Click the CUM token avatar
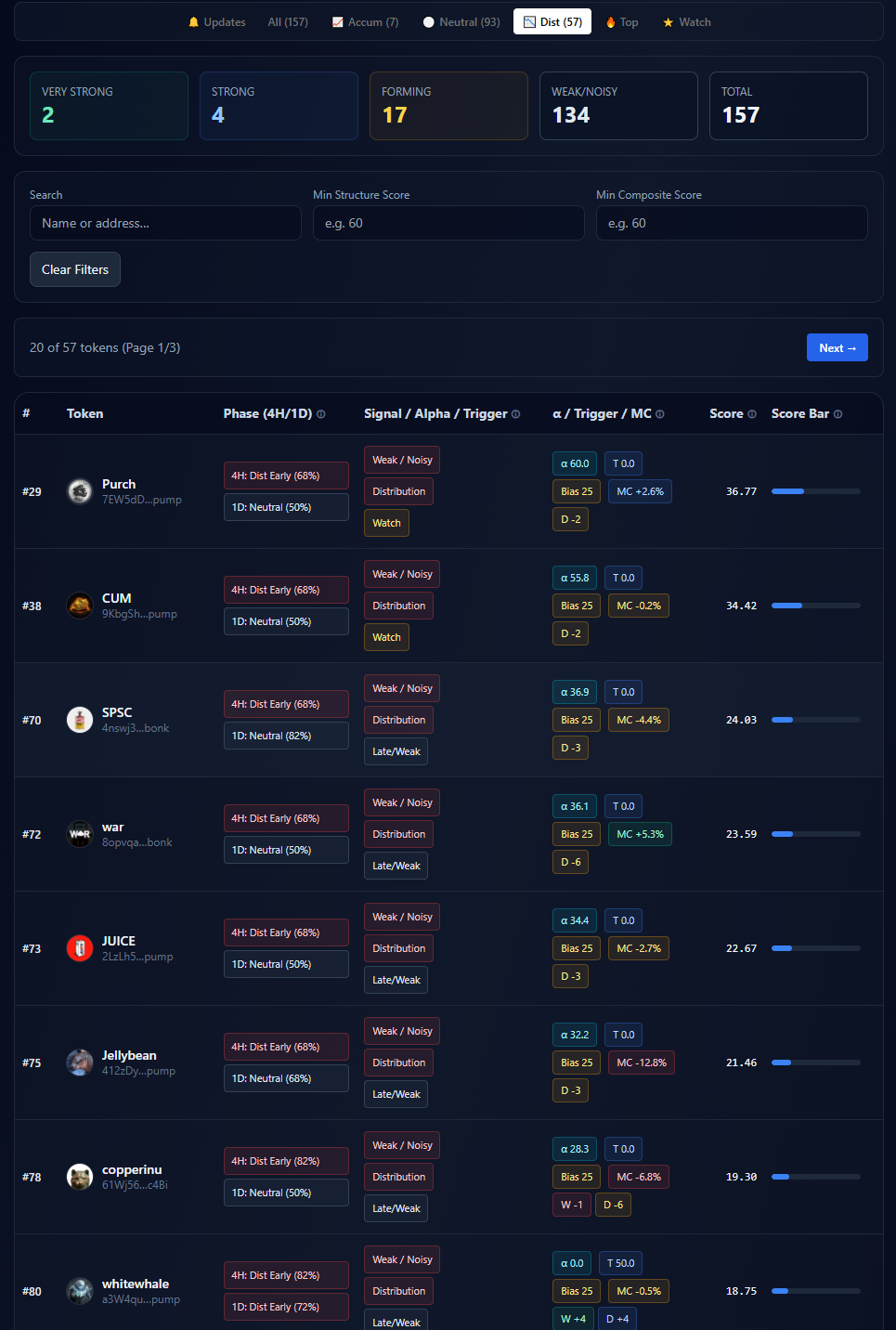 click(80, 606)
